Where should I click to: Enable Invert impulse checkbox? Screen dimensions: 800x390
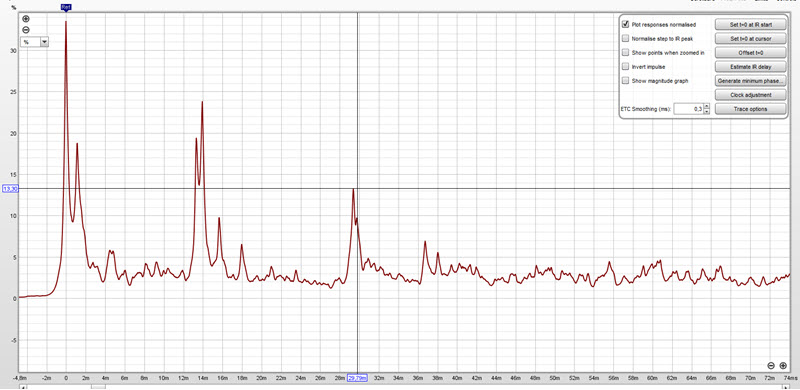point(625,66)
